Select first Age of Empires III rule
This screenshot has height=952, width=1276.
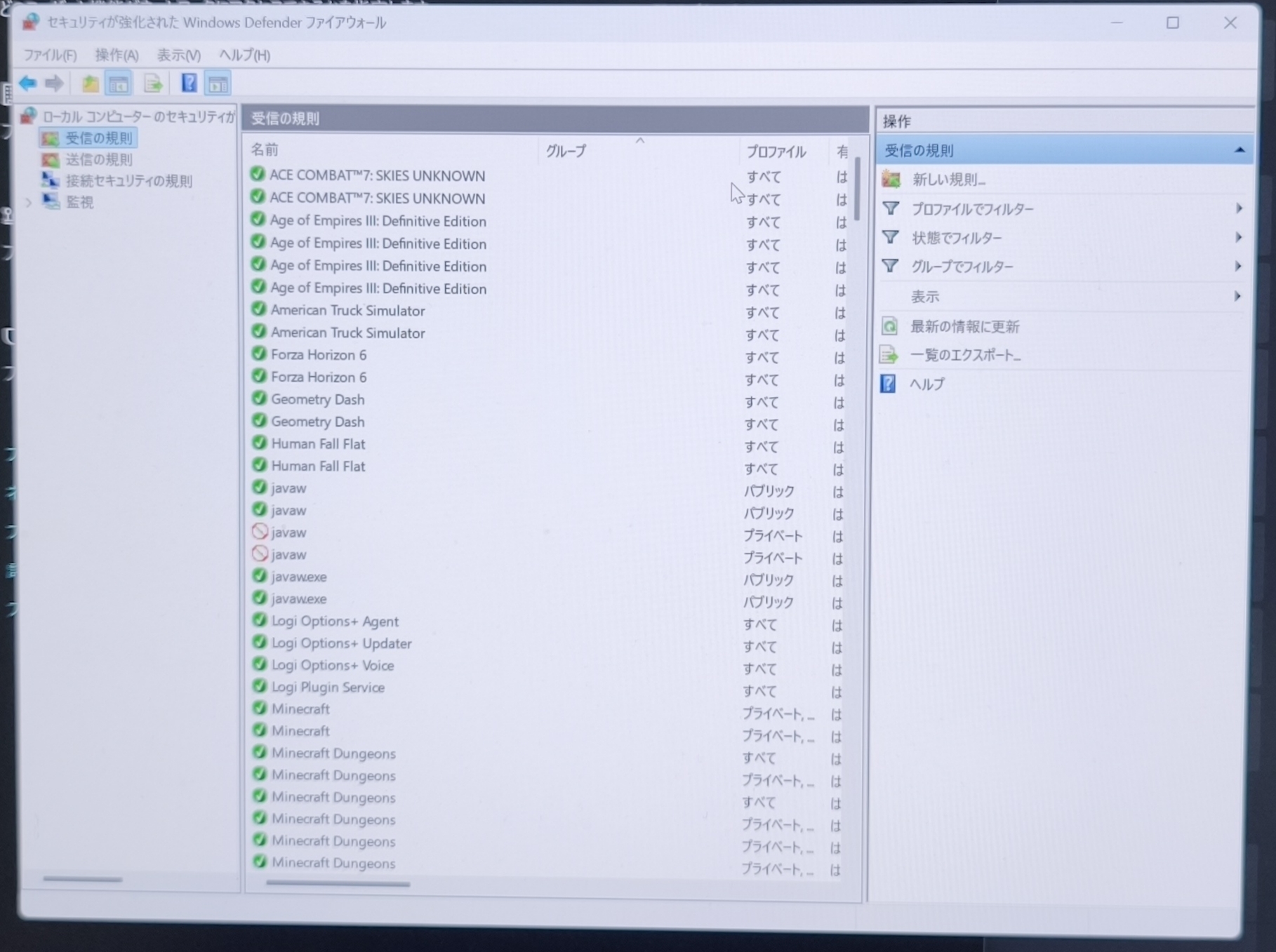coord(378,221)
